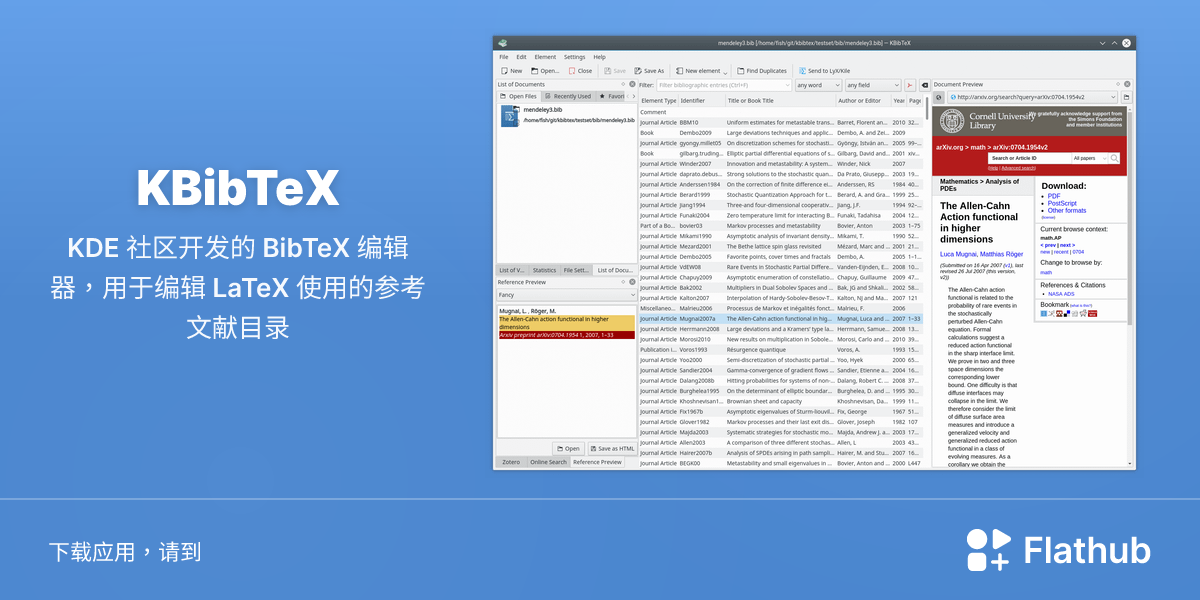Viewport: 1200px width, 600px height.
Task: Open the 'any word' filter dropdown
Action: tap(819, 86)
